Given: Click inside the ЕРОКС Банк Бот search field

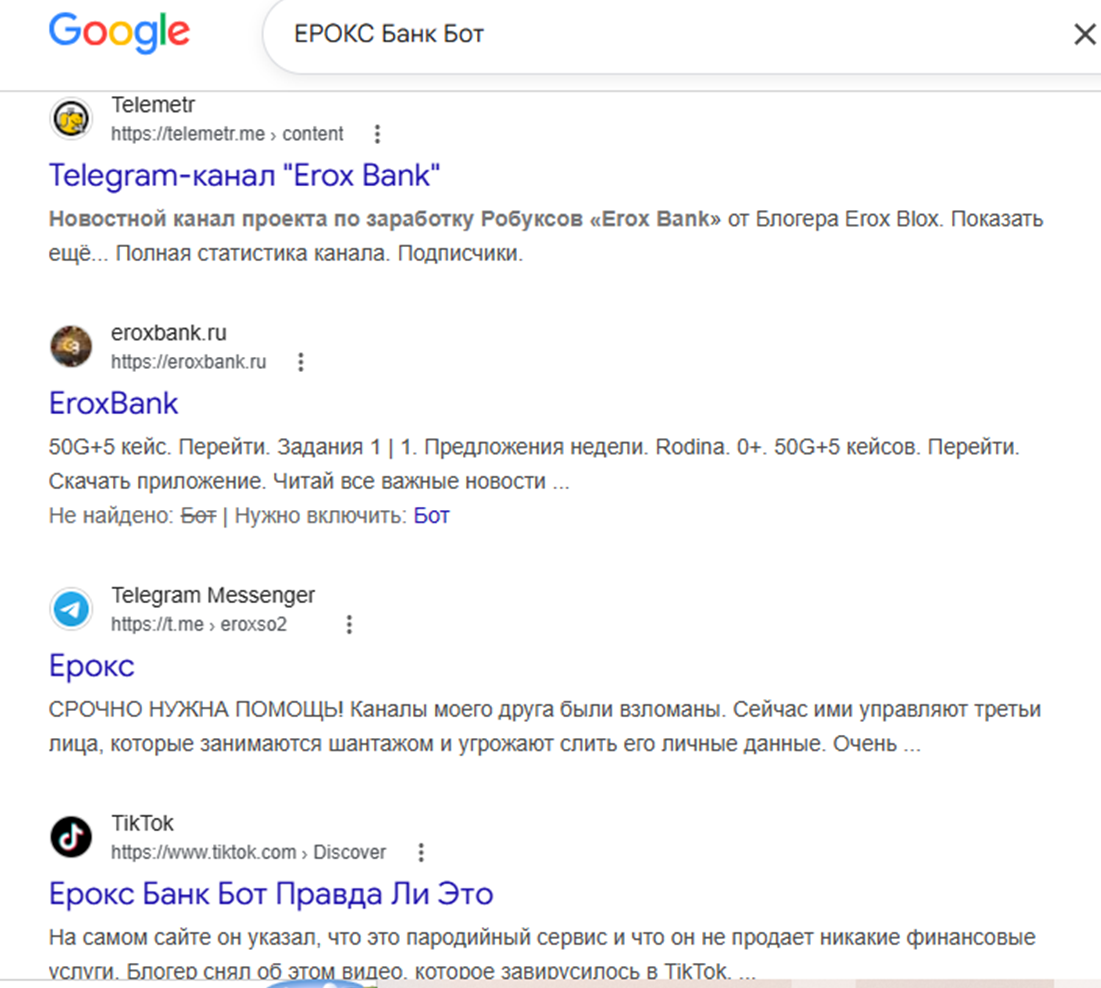Looking at the screenshot, I should click(x=674, y=34).
